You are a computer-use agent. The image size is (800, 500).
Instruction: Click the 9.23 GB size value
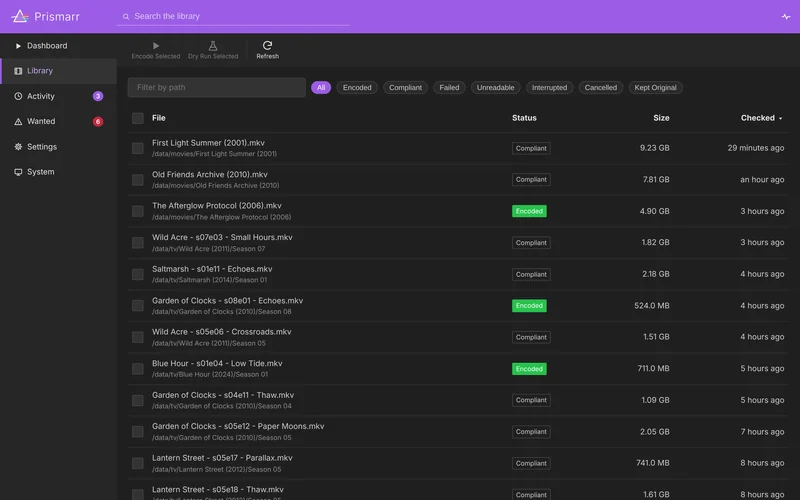coord(655,148)
